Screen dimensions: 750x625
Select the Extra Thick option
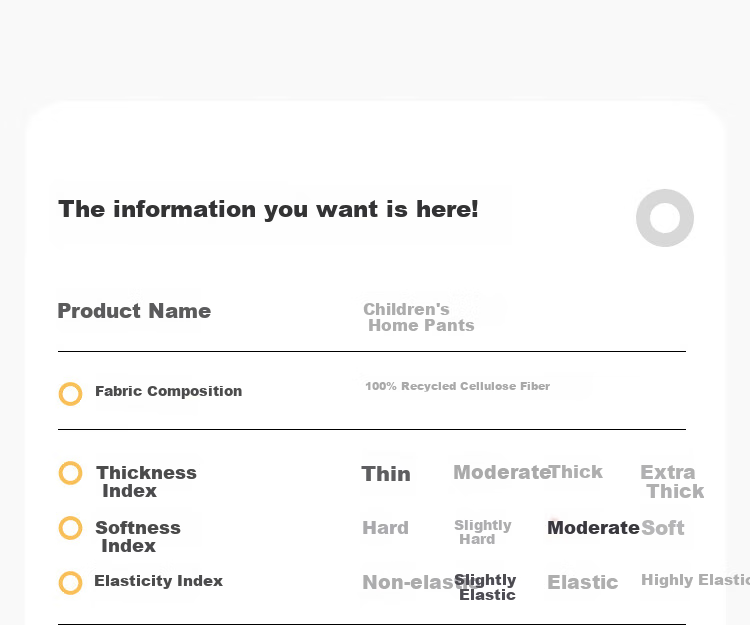coord(672,482)
